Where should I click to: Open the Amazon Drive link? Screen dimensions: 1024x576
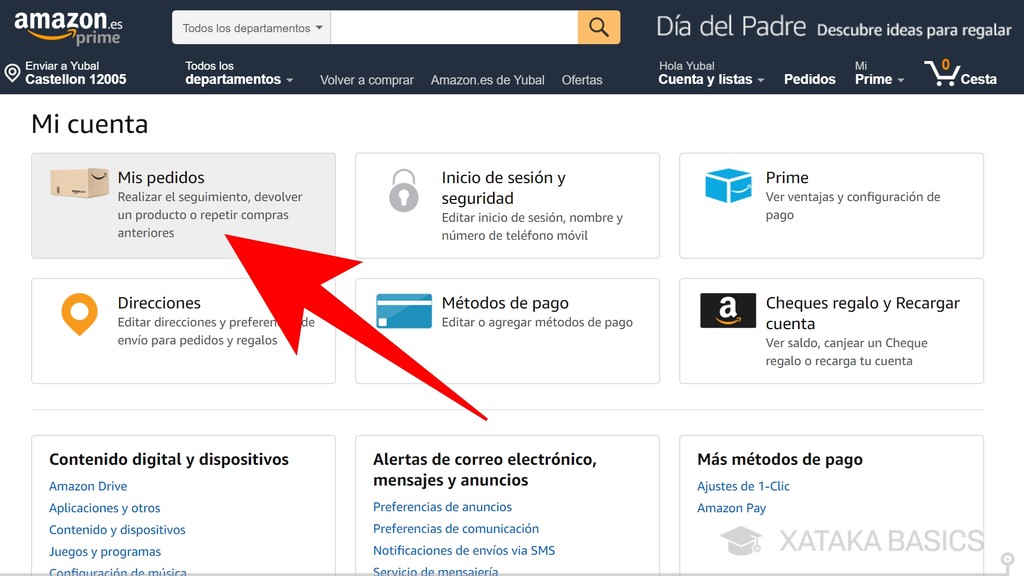(x=86, y=486)
